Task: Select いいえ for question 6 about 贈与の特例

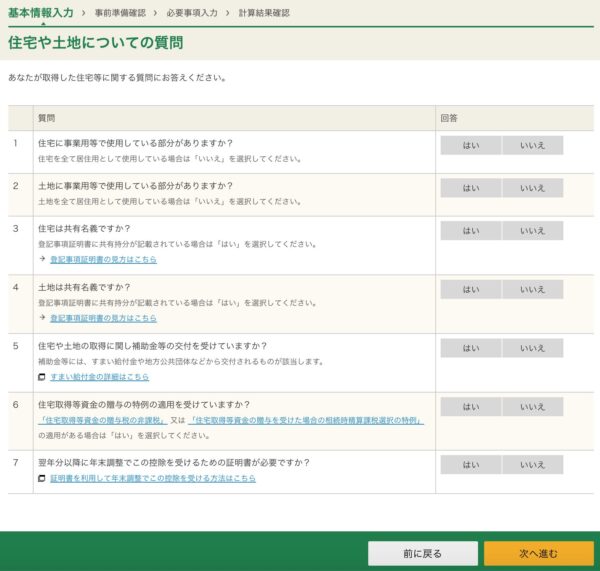Action: click(x=532, y=406)
